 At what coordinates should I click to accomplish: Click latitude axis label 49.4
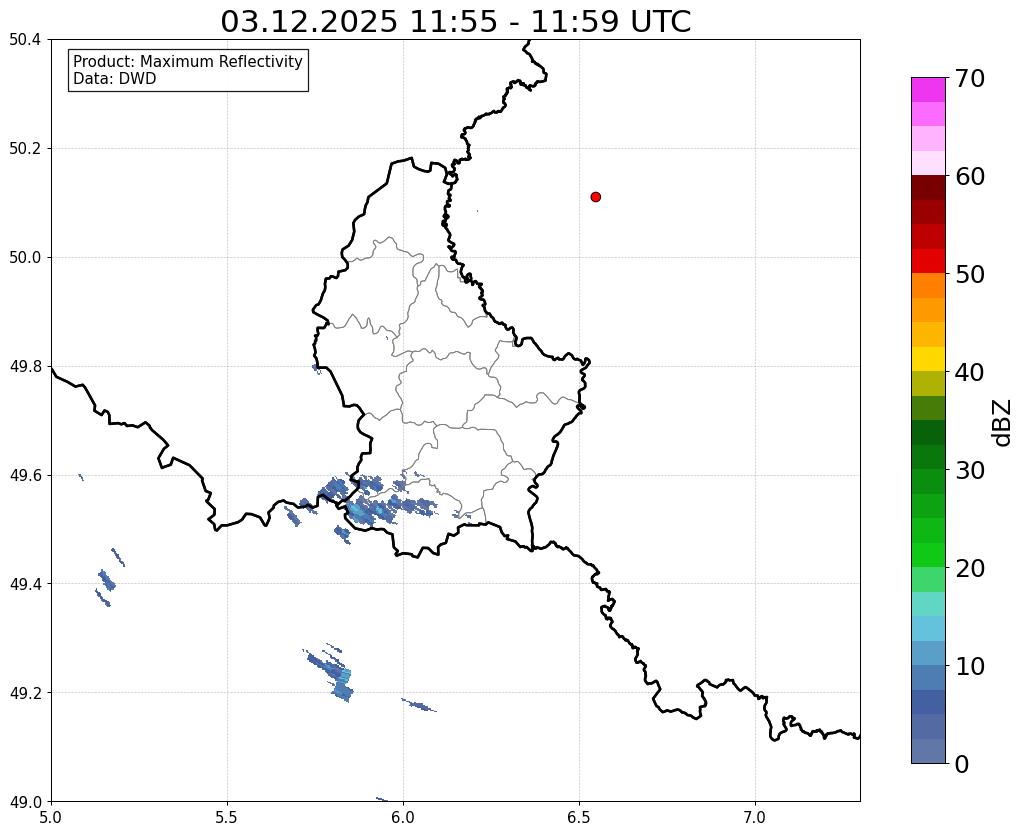(x=25, y=584)
